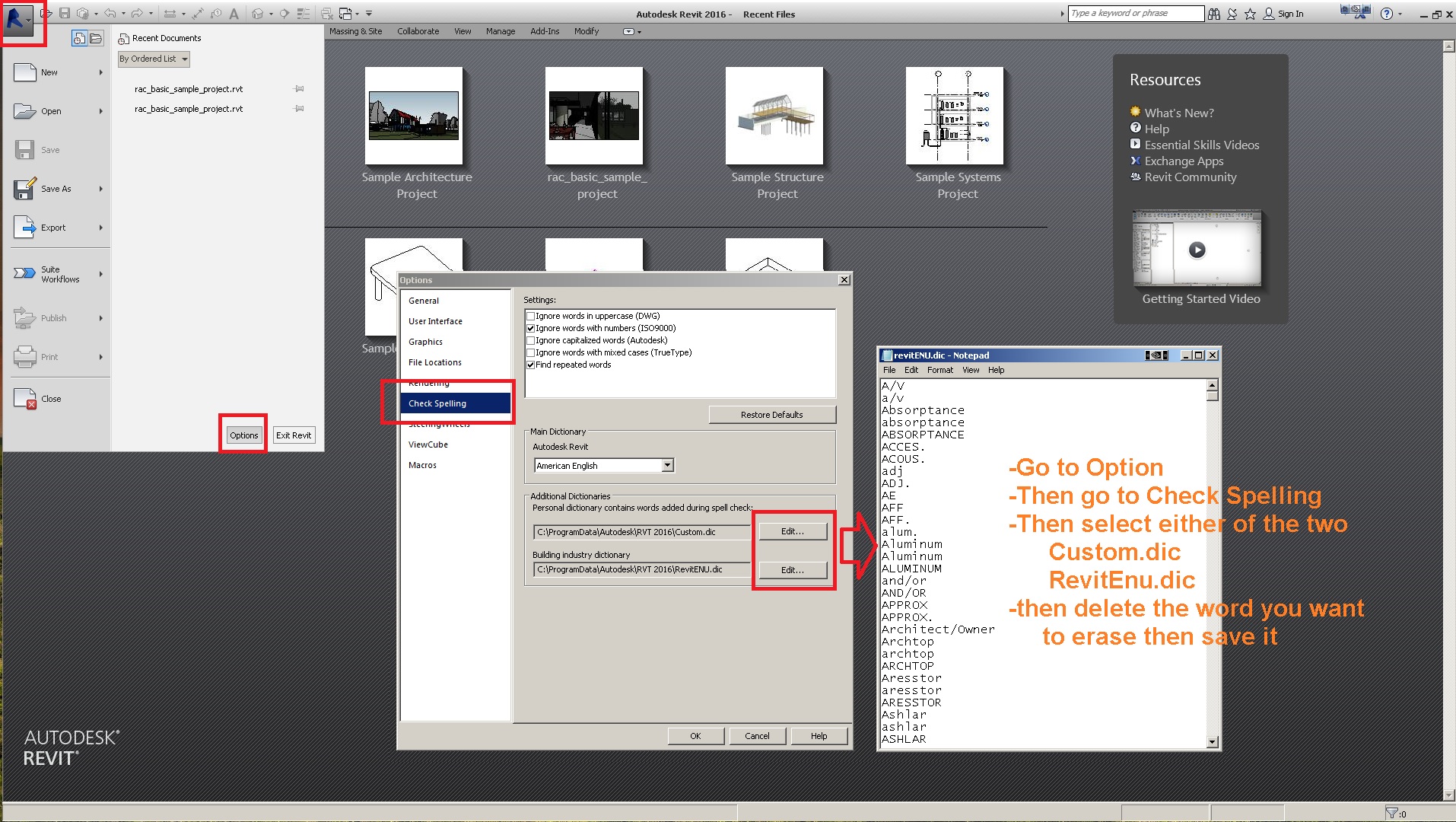Viewport: 1456px width, 822px height.
Task: Expand the New submenu arrow
Action: pos(100,72)
